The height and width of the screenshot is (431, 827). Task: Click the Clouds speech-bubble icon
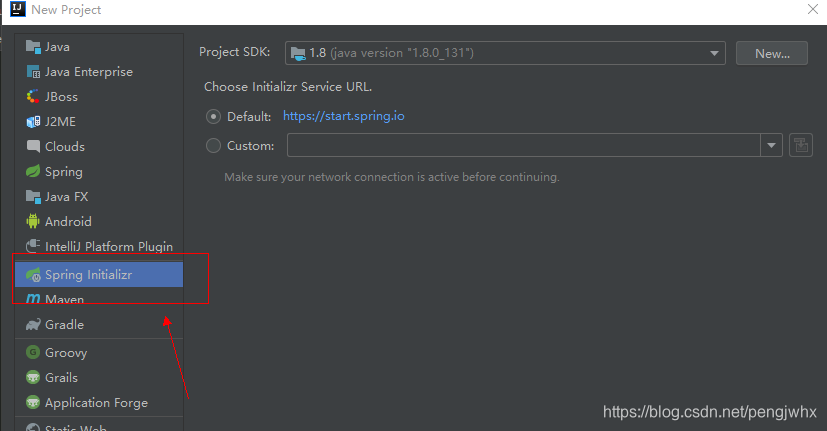click(33, 146)
